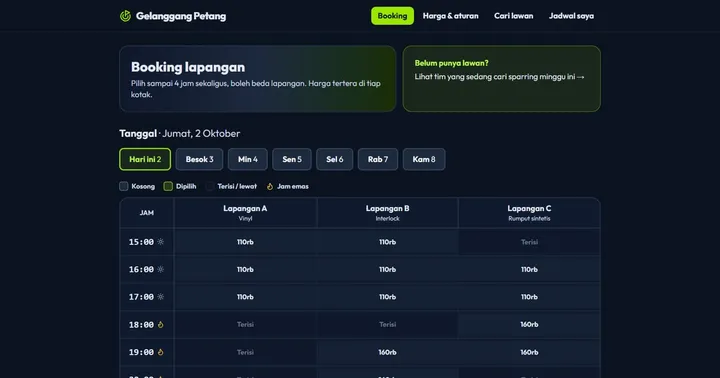Click the Kosong legend swatch
The height and width of the screenshot is (378, 720).
pos(124,186)
